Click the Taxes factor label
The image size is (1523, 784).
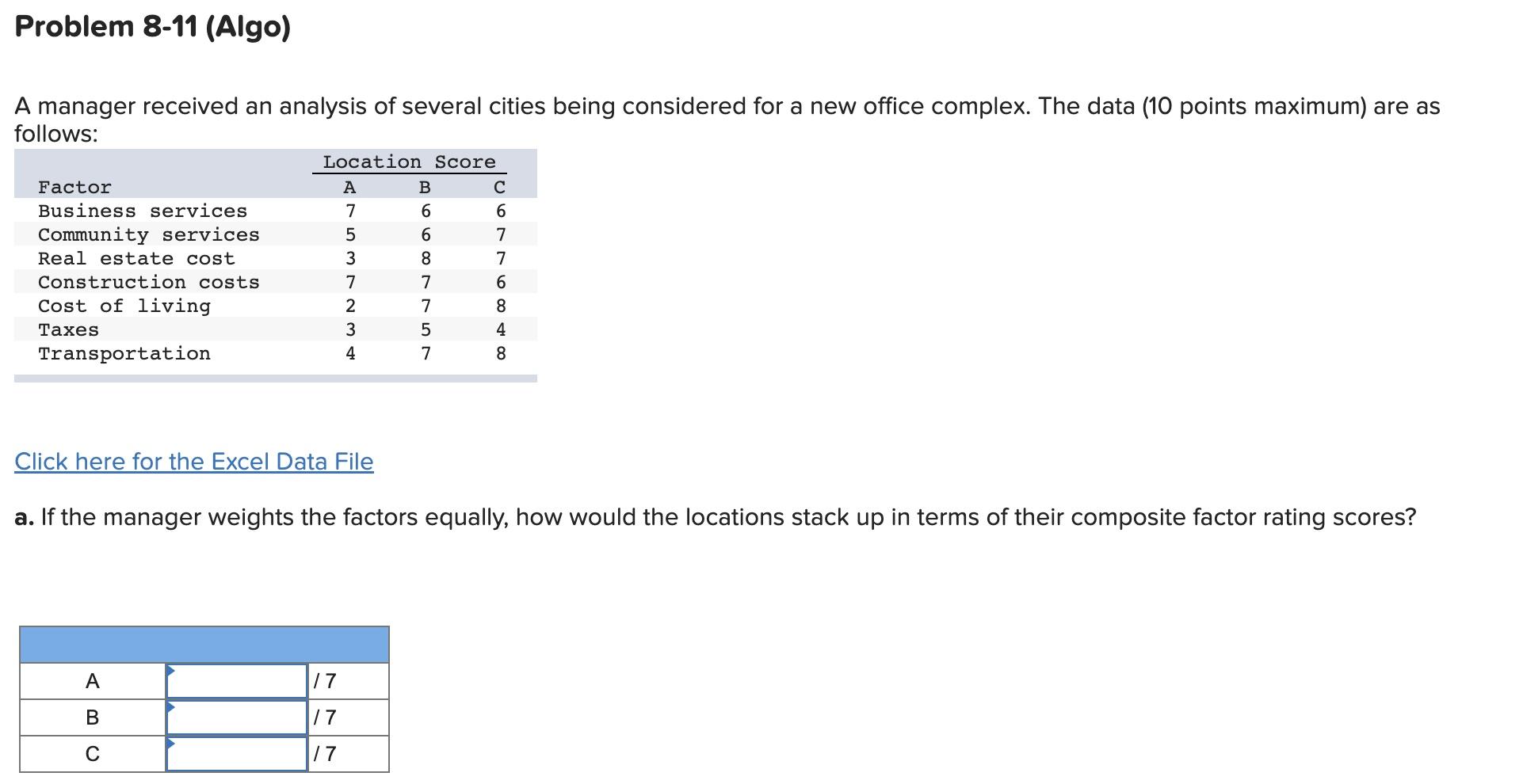click(x=68, y=329)
